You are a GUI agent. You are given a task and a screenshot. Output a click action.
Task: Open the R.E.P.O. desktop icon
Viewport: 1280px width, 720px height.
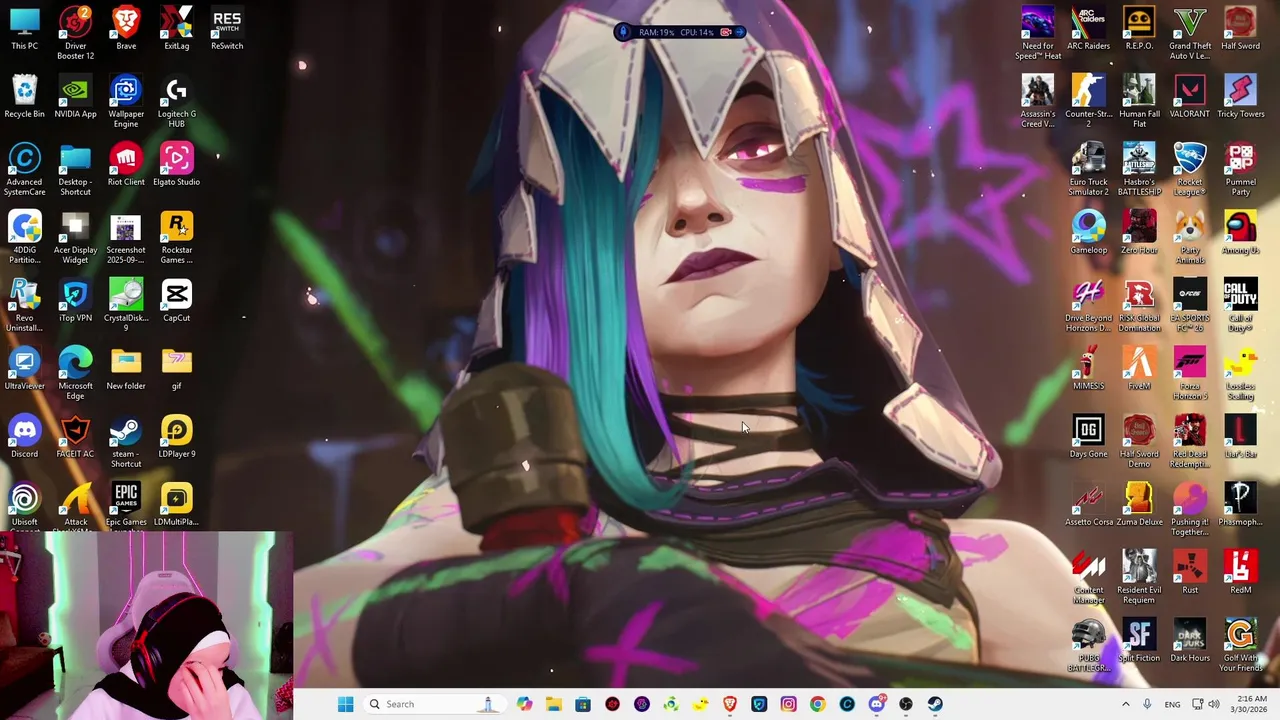pyautogui.click(x=1139, y=27)
